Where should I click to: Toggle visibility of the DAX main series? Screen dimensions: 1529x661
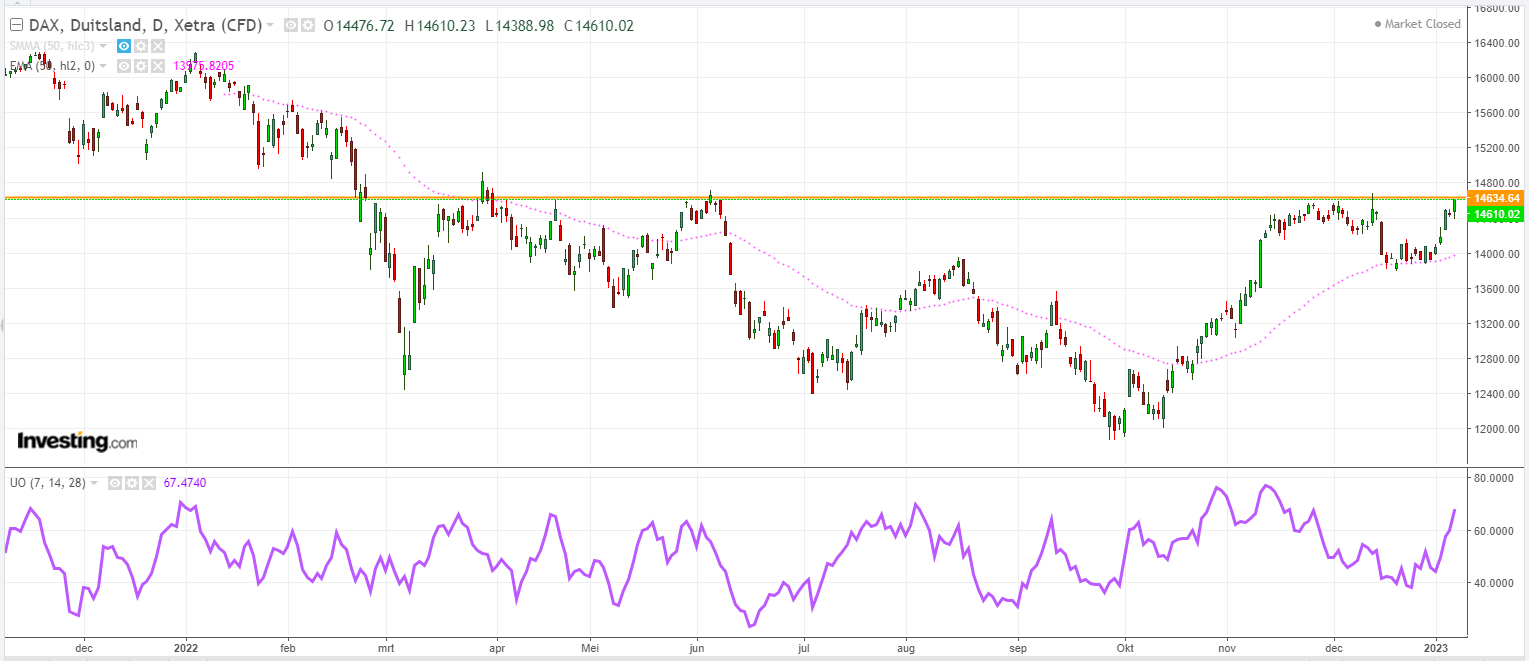(291, 25)
